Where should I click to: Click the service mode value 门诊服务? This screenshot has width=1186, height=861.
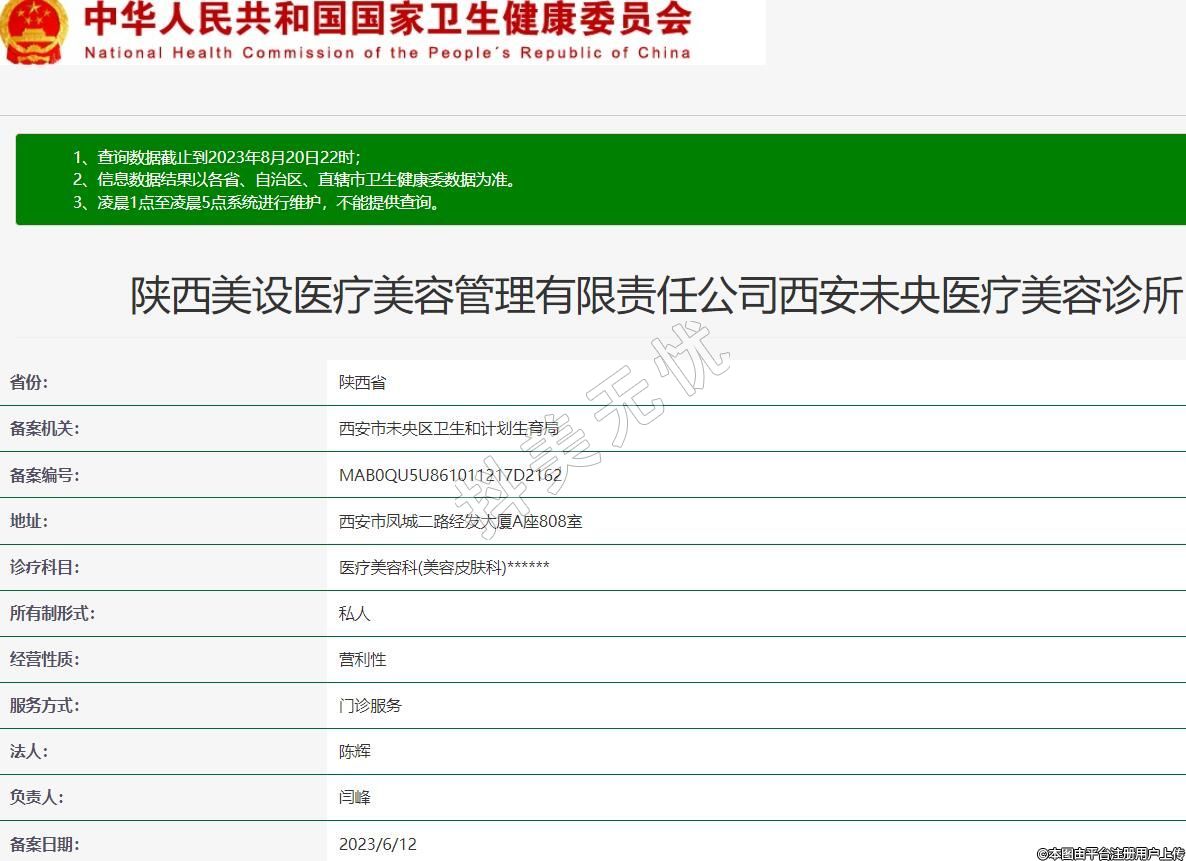pos(370,706)
